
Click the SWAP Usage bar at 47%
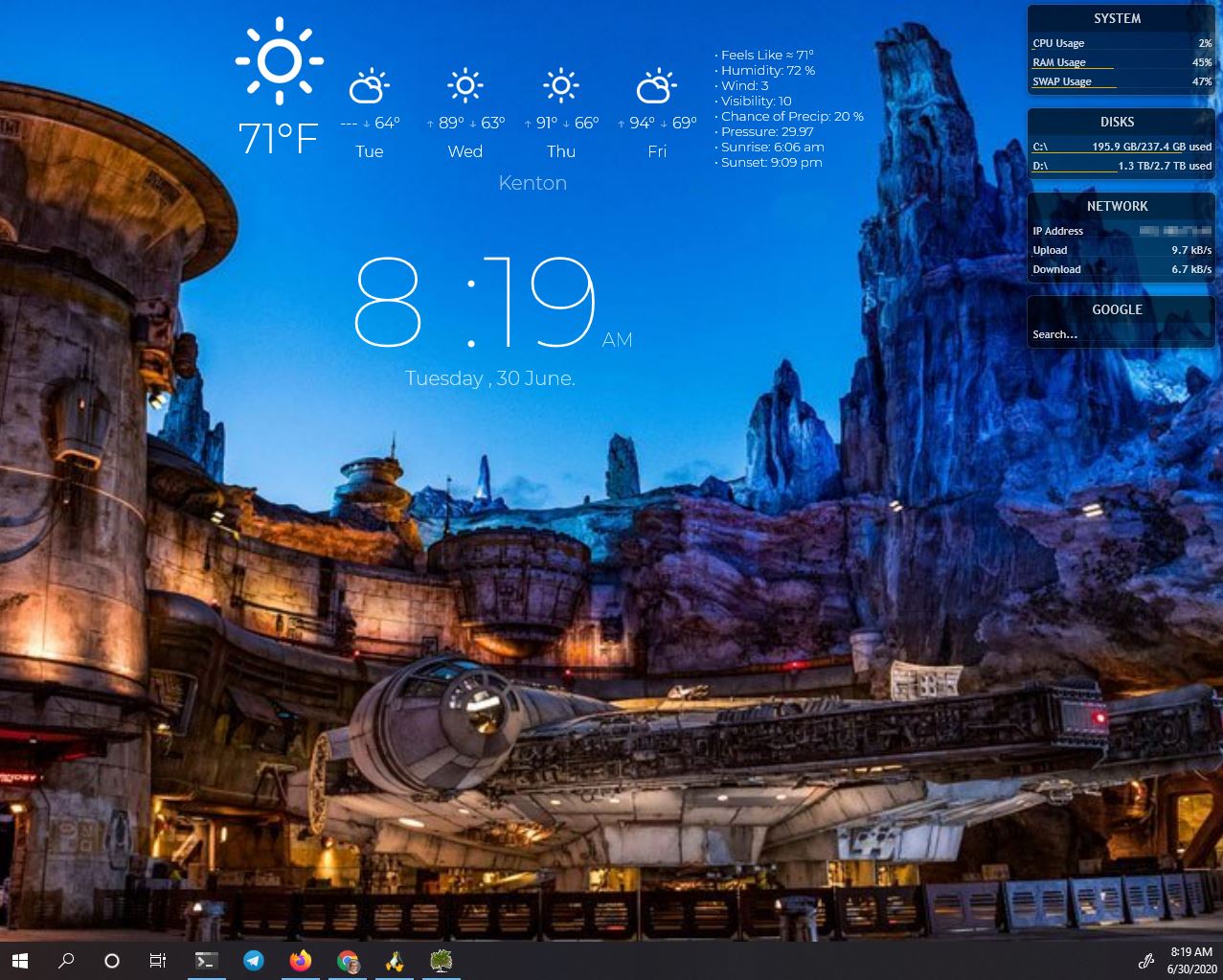[1121, 82]
